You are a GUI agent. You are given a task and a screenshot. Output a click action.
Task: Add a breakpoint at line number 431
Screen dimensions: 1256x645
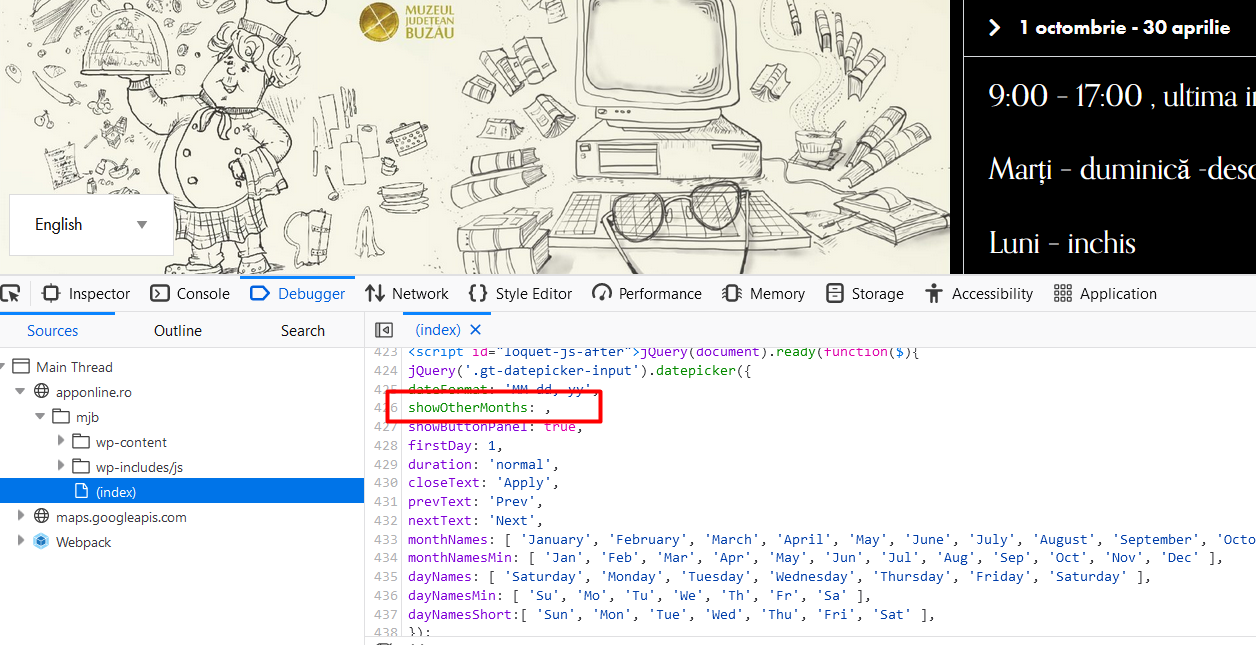click(x=386, y=501)
